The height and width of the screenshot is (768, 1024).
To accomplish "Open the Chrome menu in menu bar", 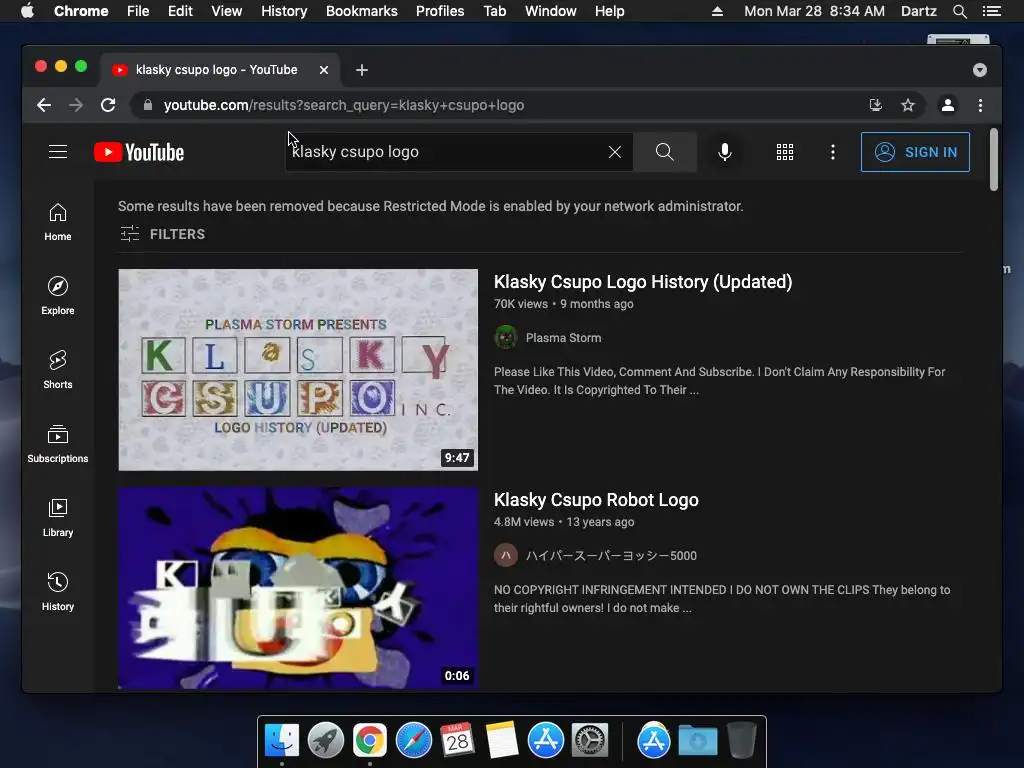I will [x=81, y=11].
